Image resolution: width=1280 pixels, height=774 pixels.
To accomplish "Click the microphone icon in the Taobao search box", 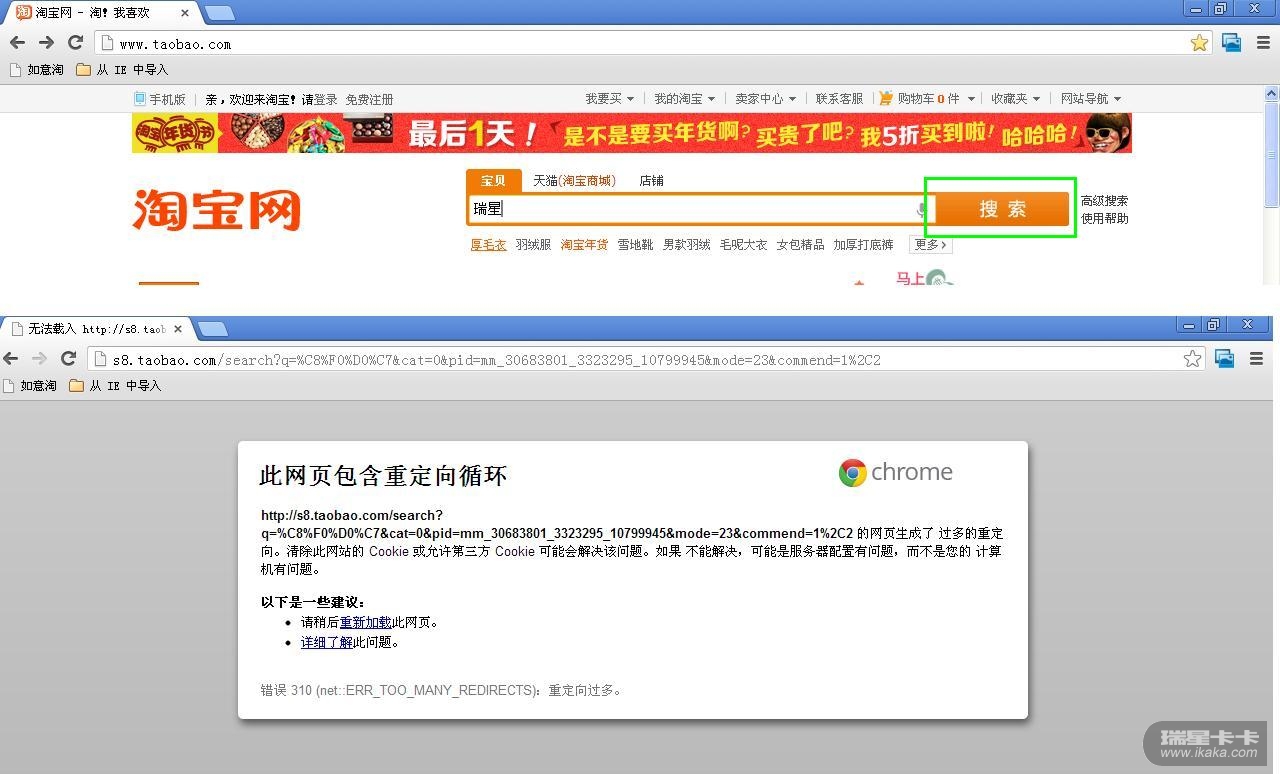I will tap(921, 209).
